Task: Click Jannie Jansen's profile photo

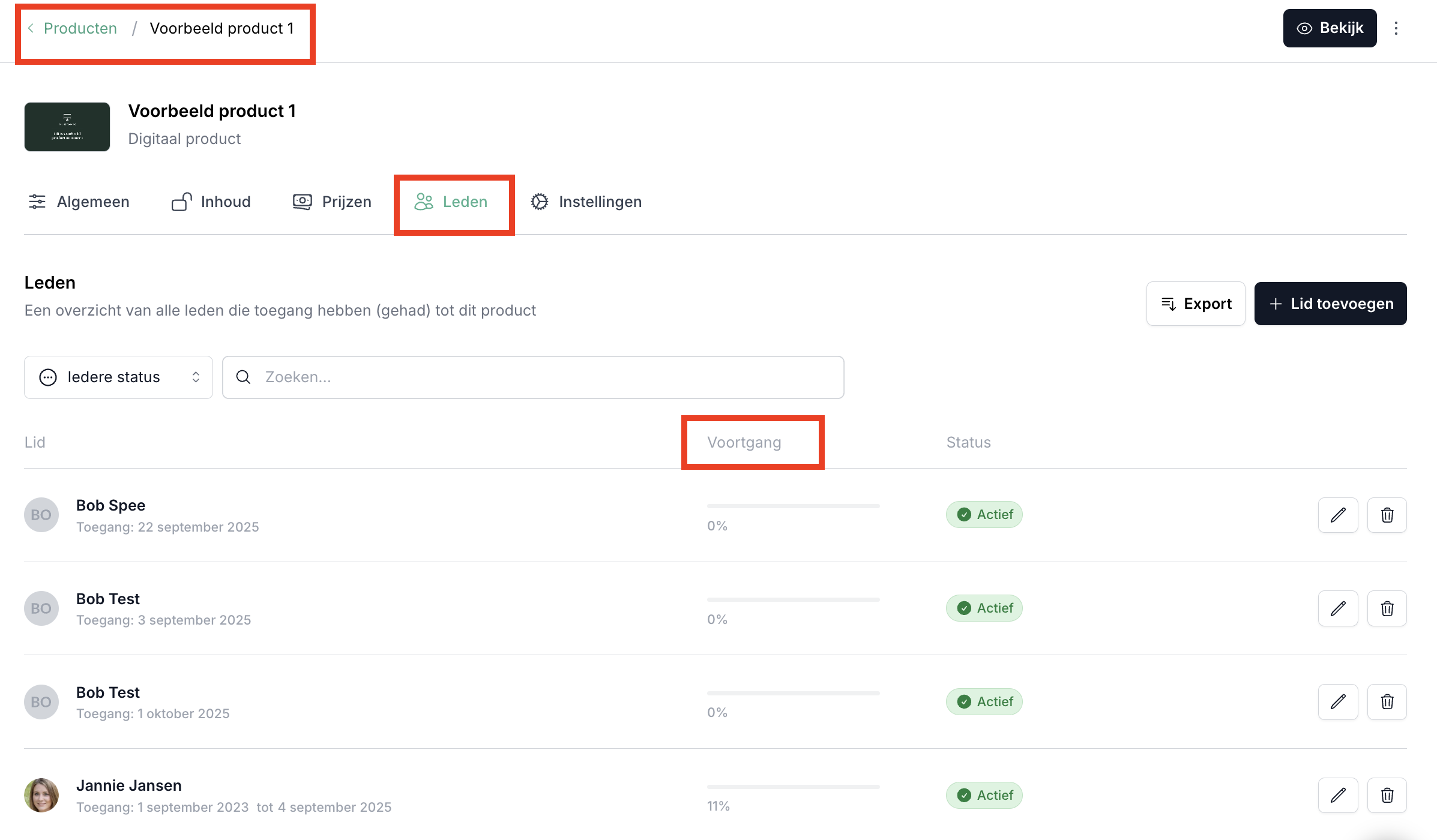Action: pos(41,795)
